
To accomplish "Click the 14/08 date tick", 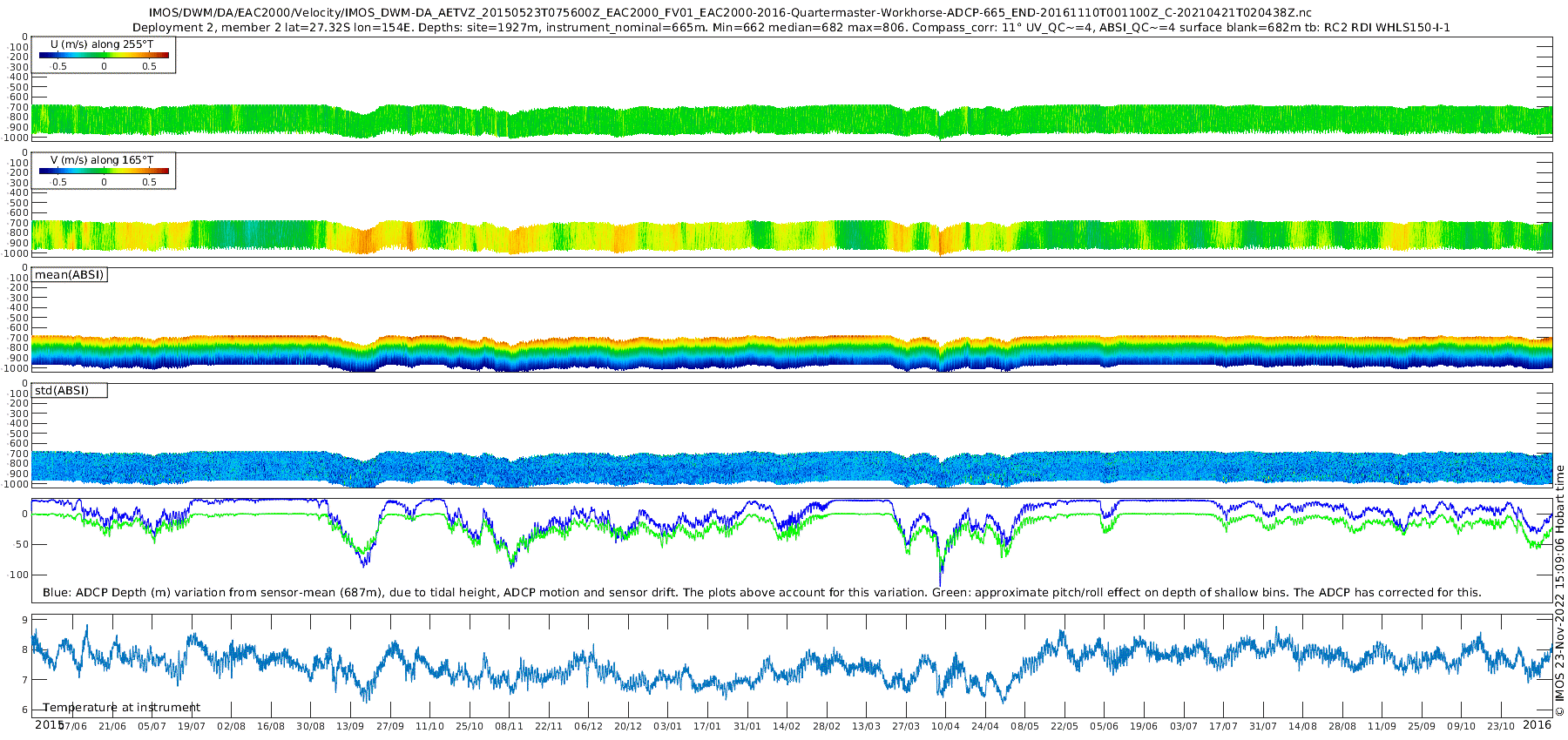I will (1302, 726).
